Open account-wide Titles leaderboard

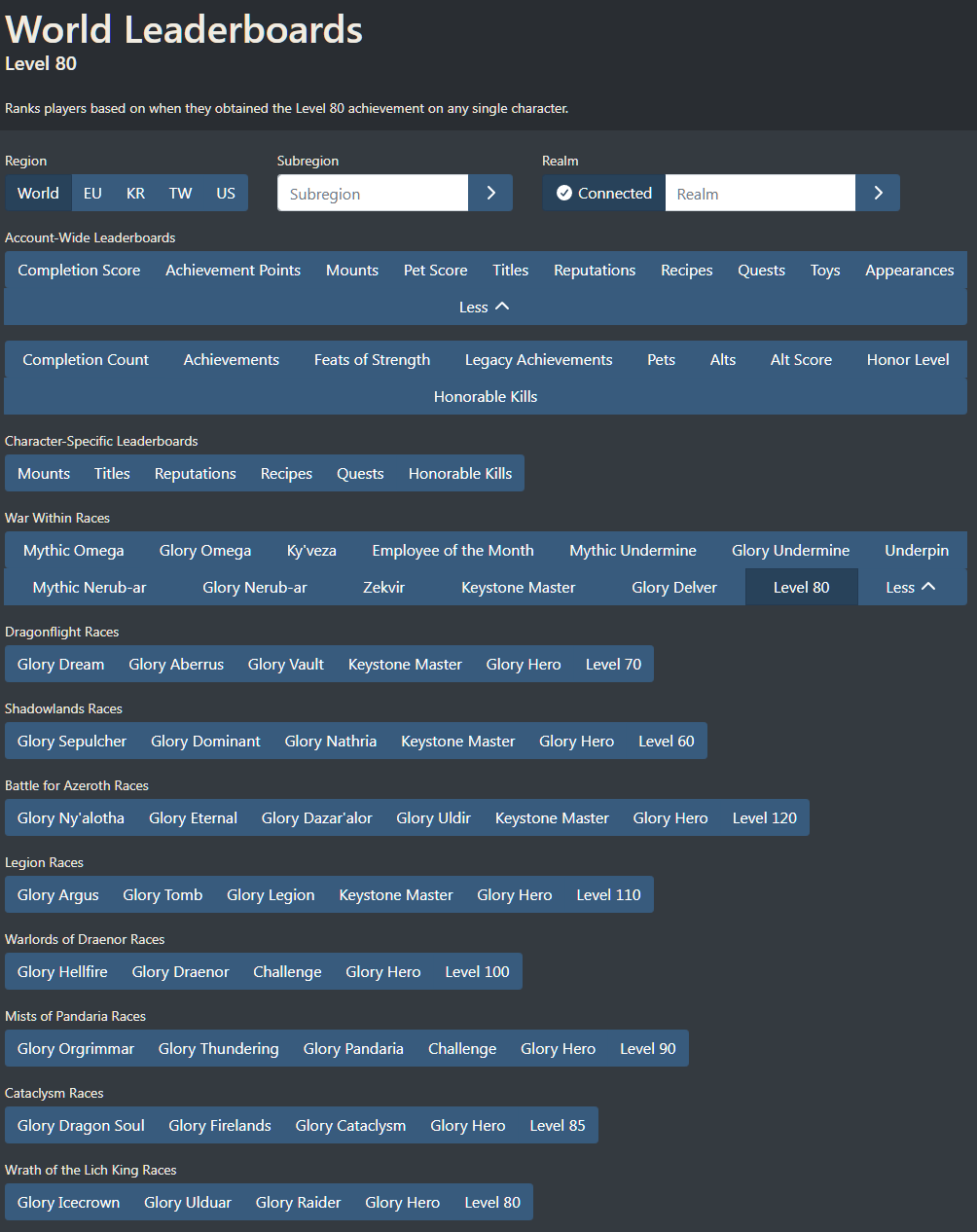pos(510,270)
